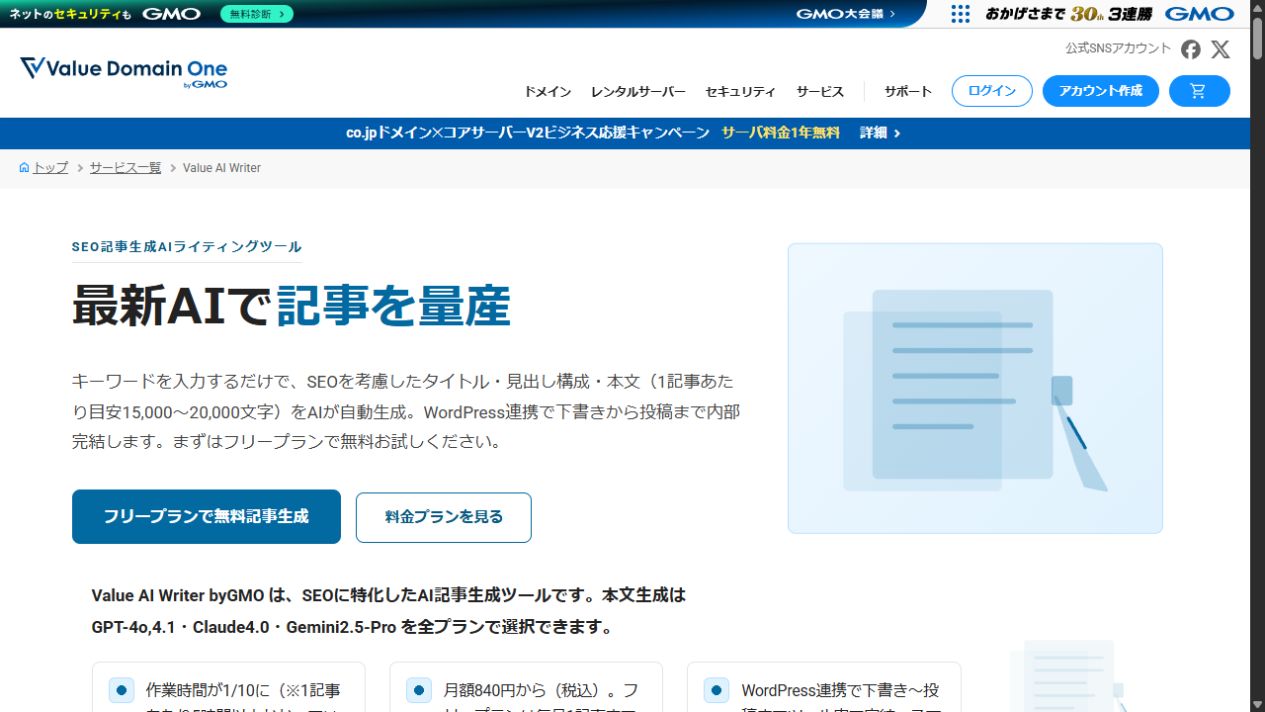Click the document illustration image
The width and height of the screenshot is (1265, 712).
(975, 388)
